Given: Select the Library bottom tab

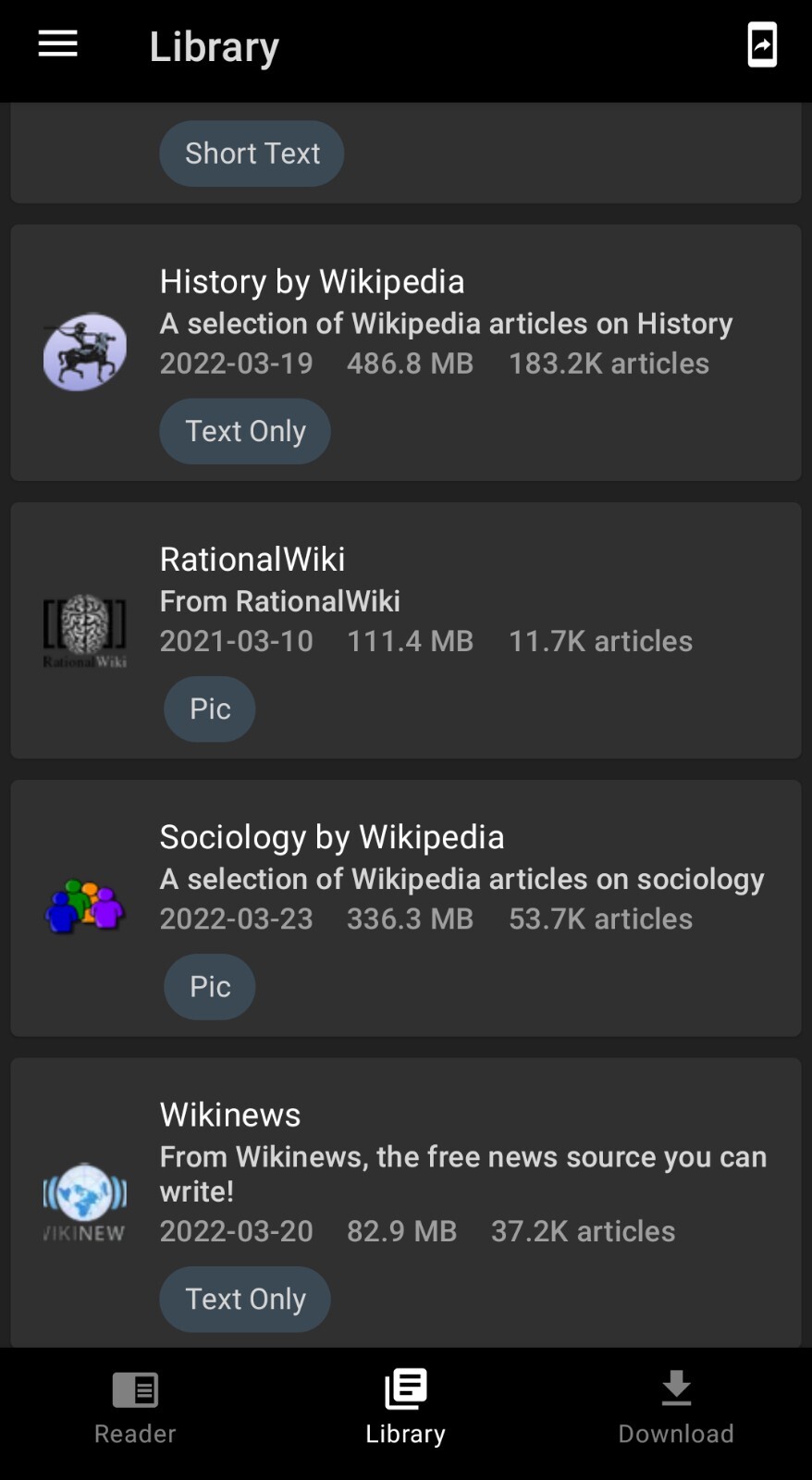Looking at the screenshot, I should click(x=405, y=1408).
